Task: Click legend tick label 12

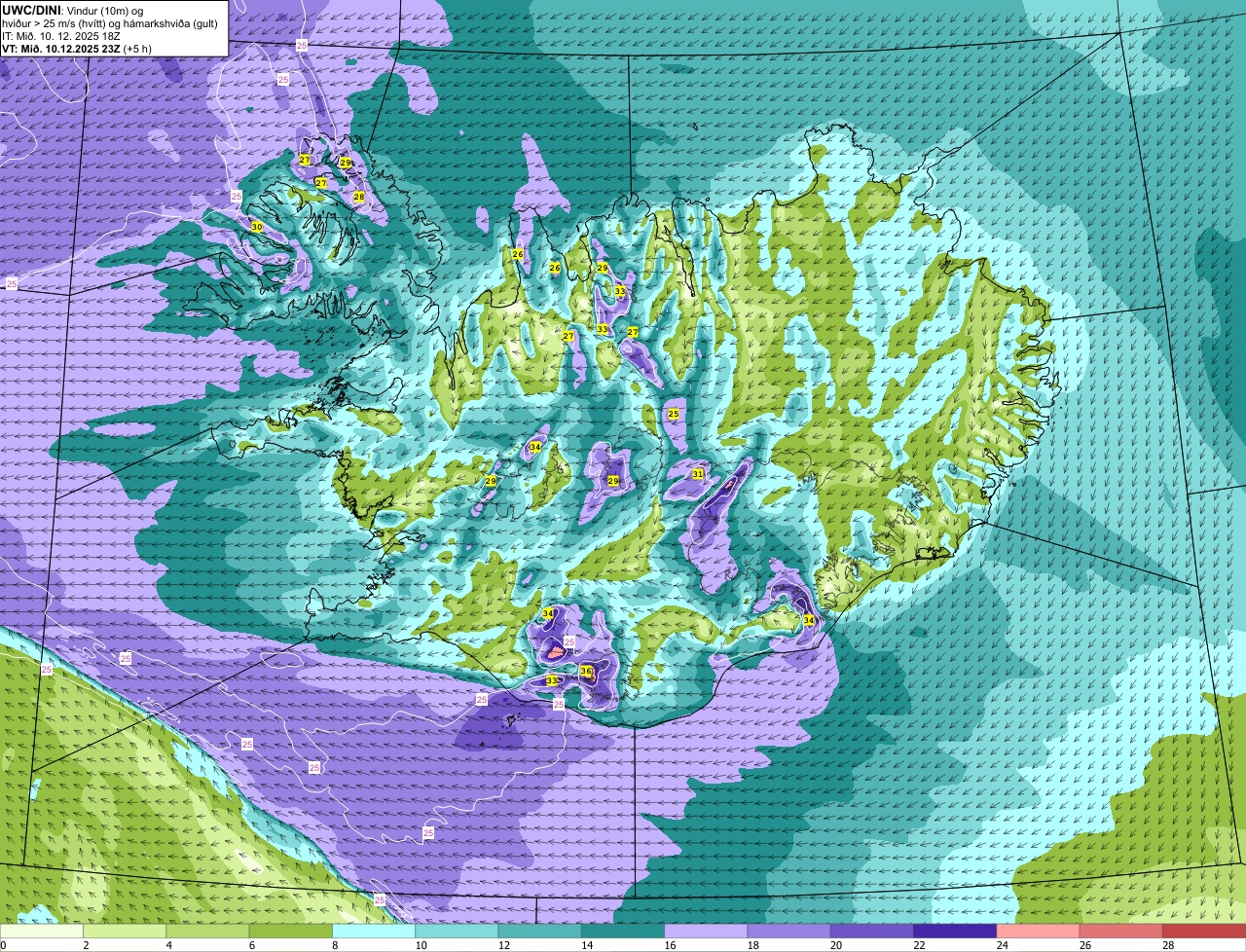Action: tap(503, 945)
